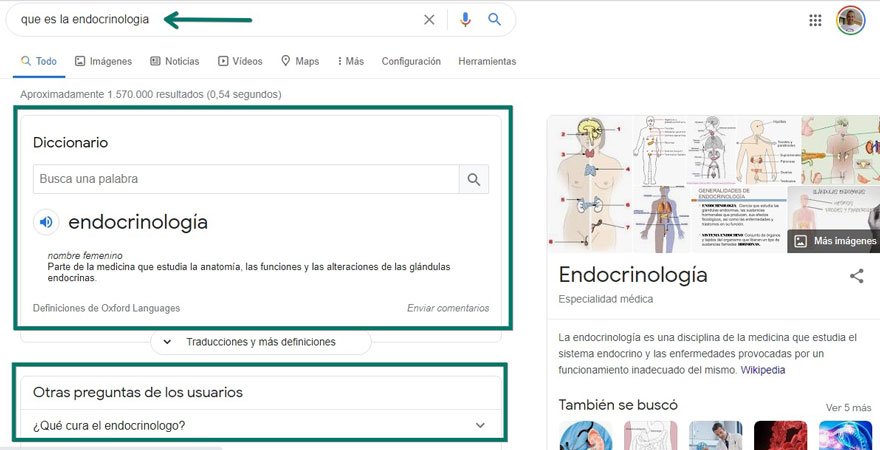This screenshot has height=450, width=880.
Task: Open the doctor thumbnail under 'También se buscó'
Action: [716, 435]
